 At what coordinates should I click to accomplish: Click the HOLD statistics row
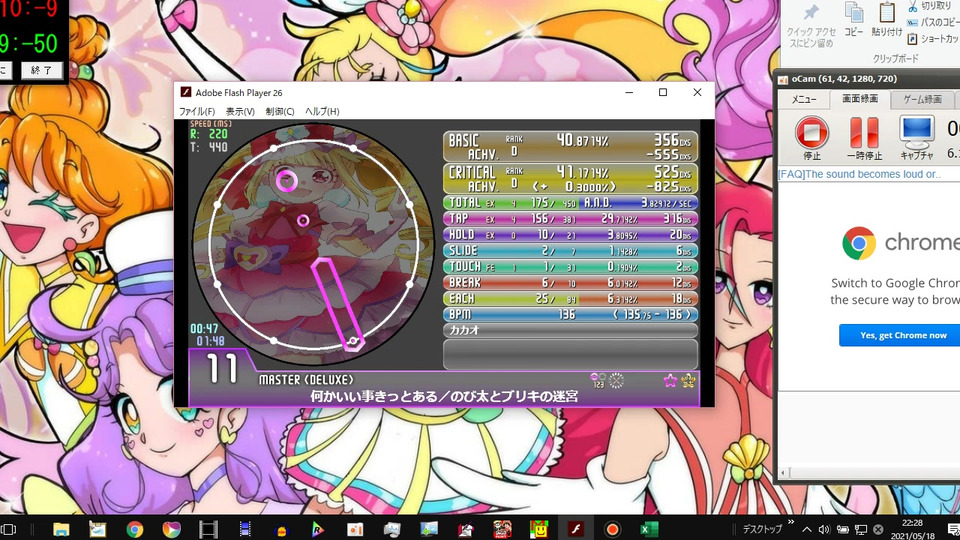pos(570,234)
